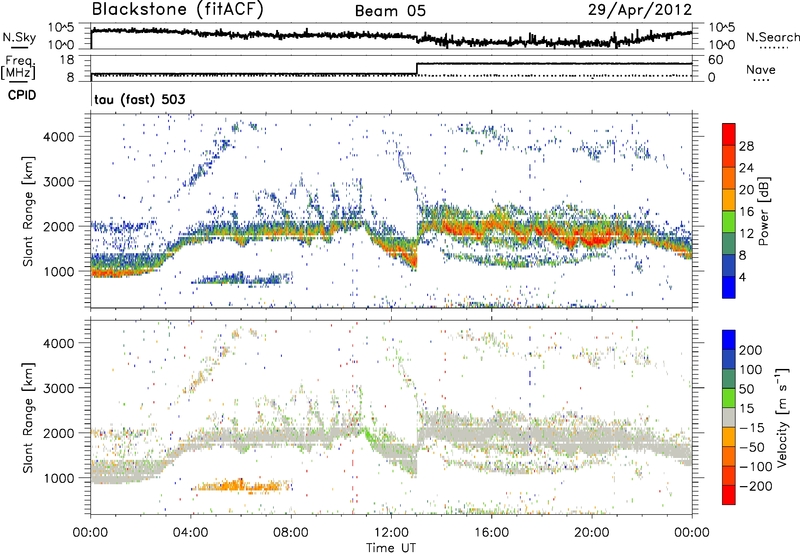Click the 'Nave' legend label

[761, 69]
